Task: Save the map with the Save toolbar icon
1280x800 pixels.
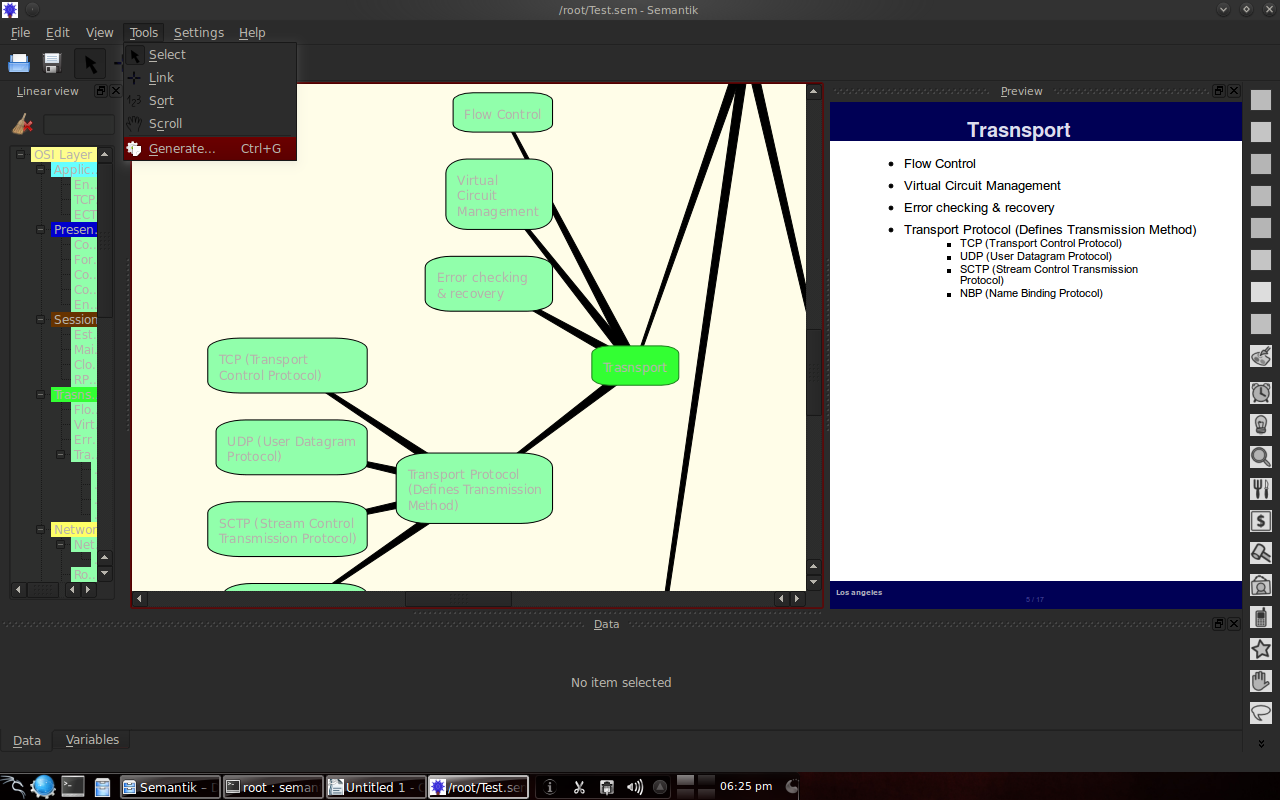Action: coord(50,62)
